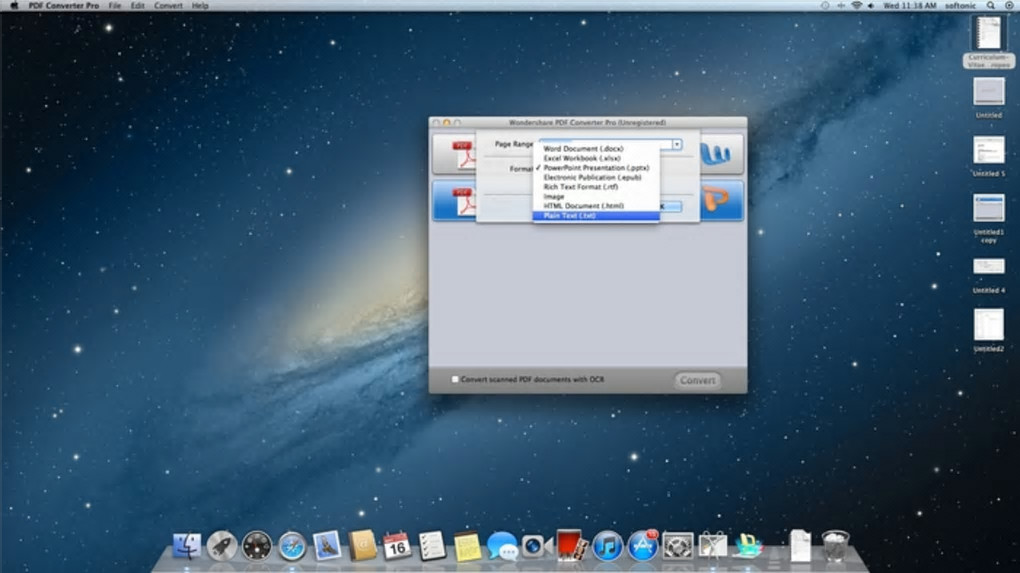Open the Apple menu
This screenshot has width=1020, height=573.
[14, 5]
